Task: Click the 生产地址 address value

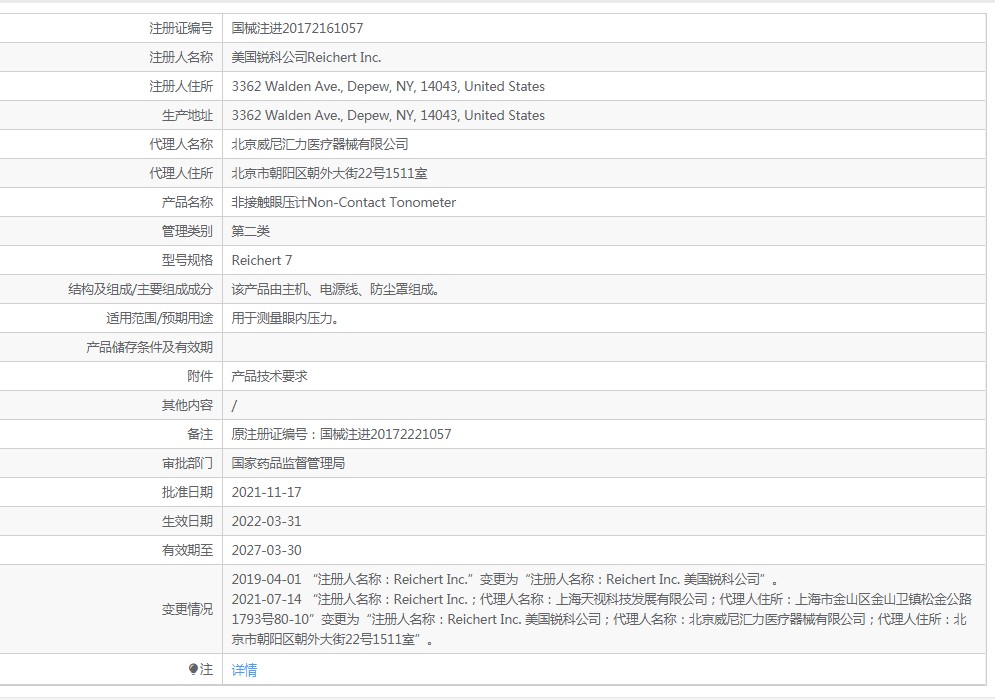Action: 388,116
